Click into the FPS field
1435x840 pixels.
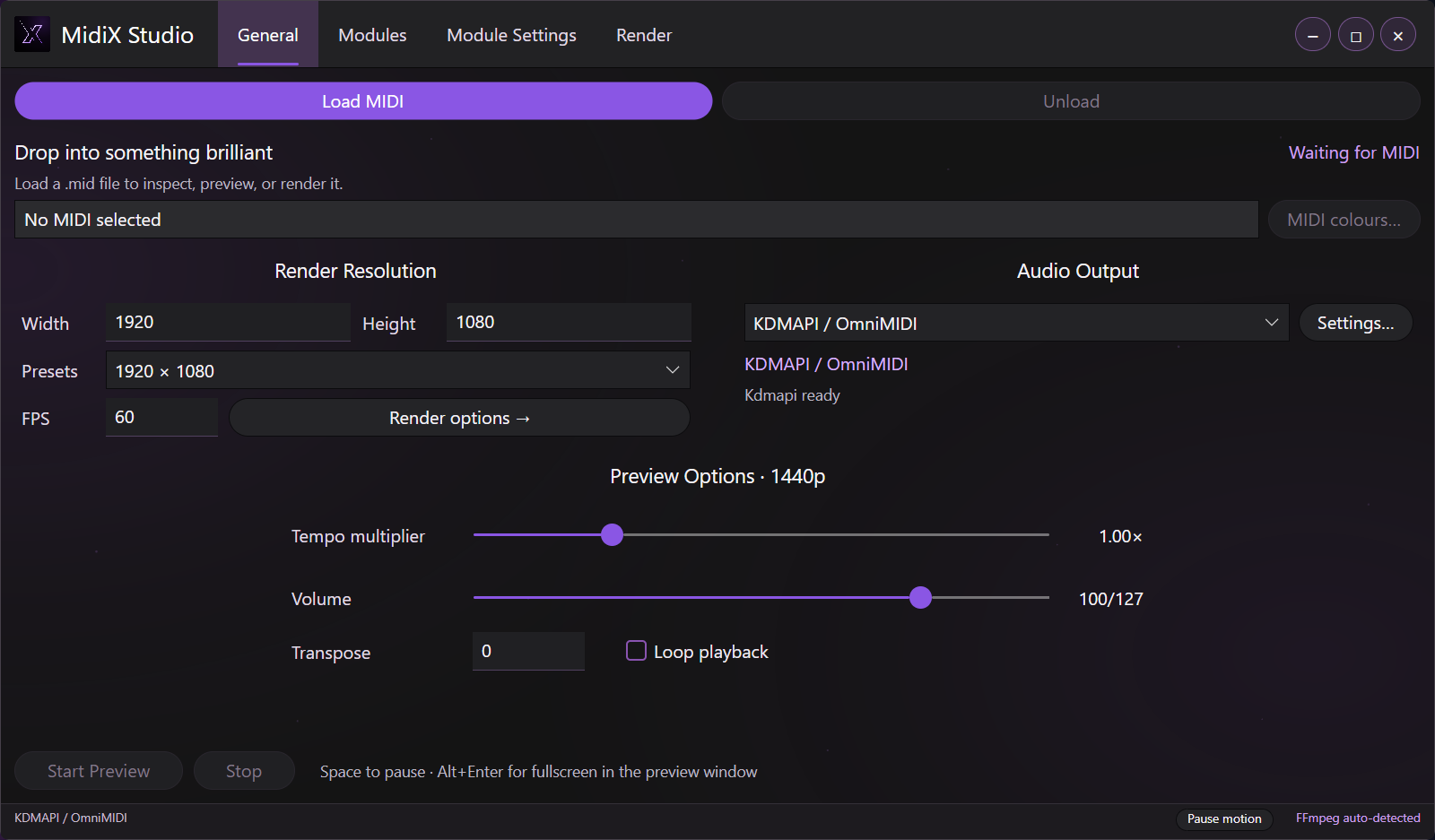point(161,417)
